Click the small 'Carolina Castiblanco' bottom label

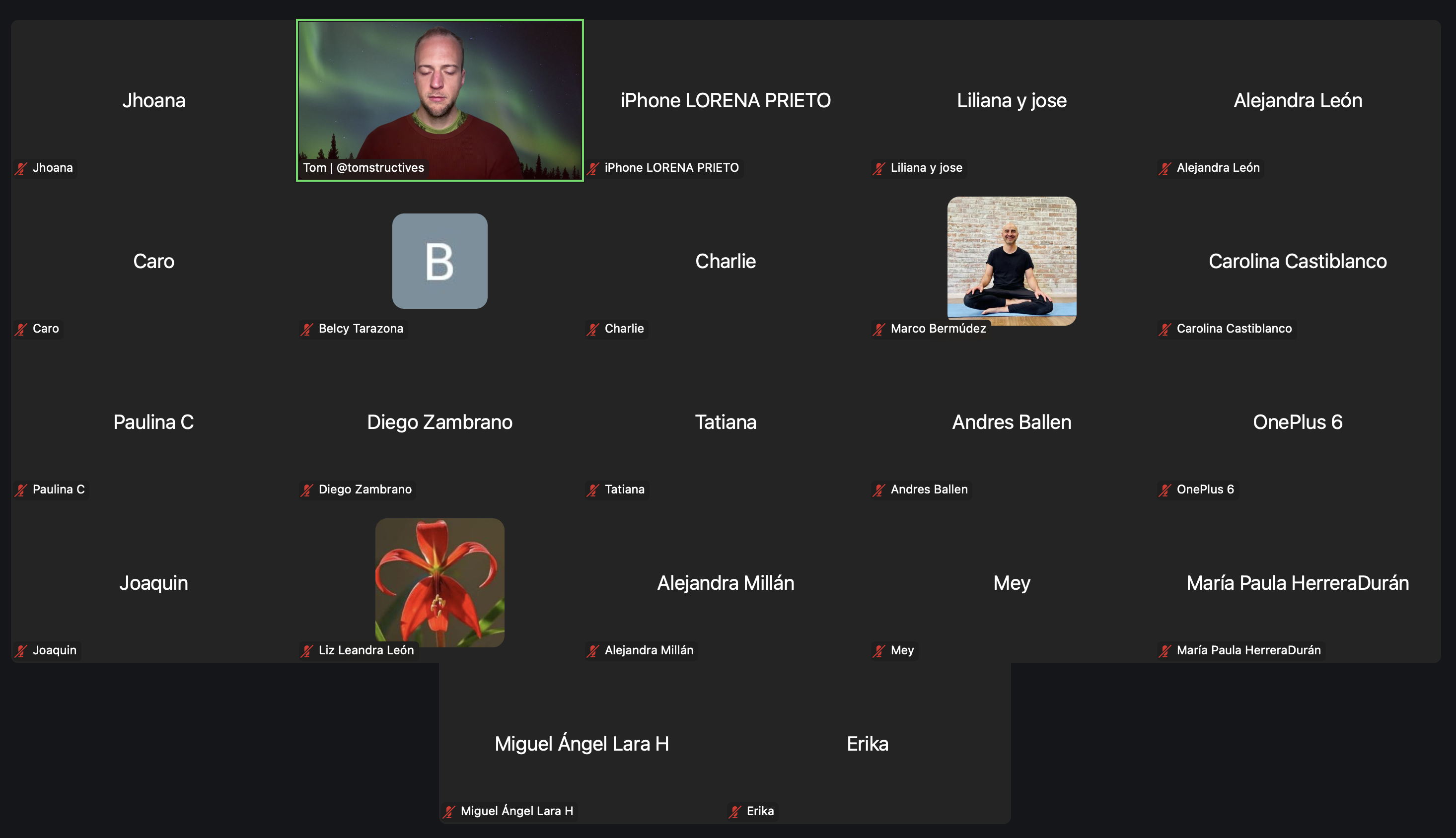click(x=1234, y=329)
